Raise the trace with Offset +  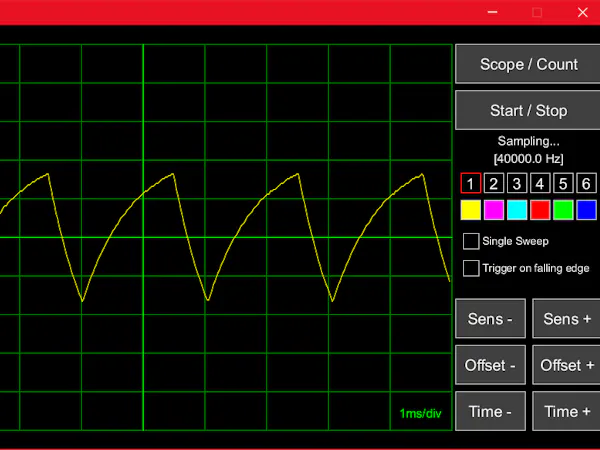tap(567, 365)
